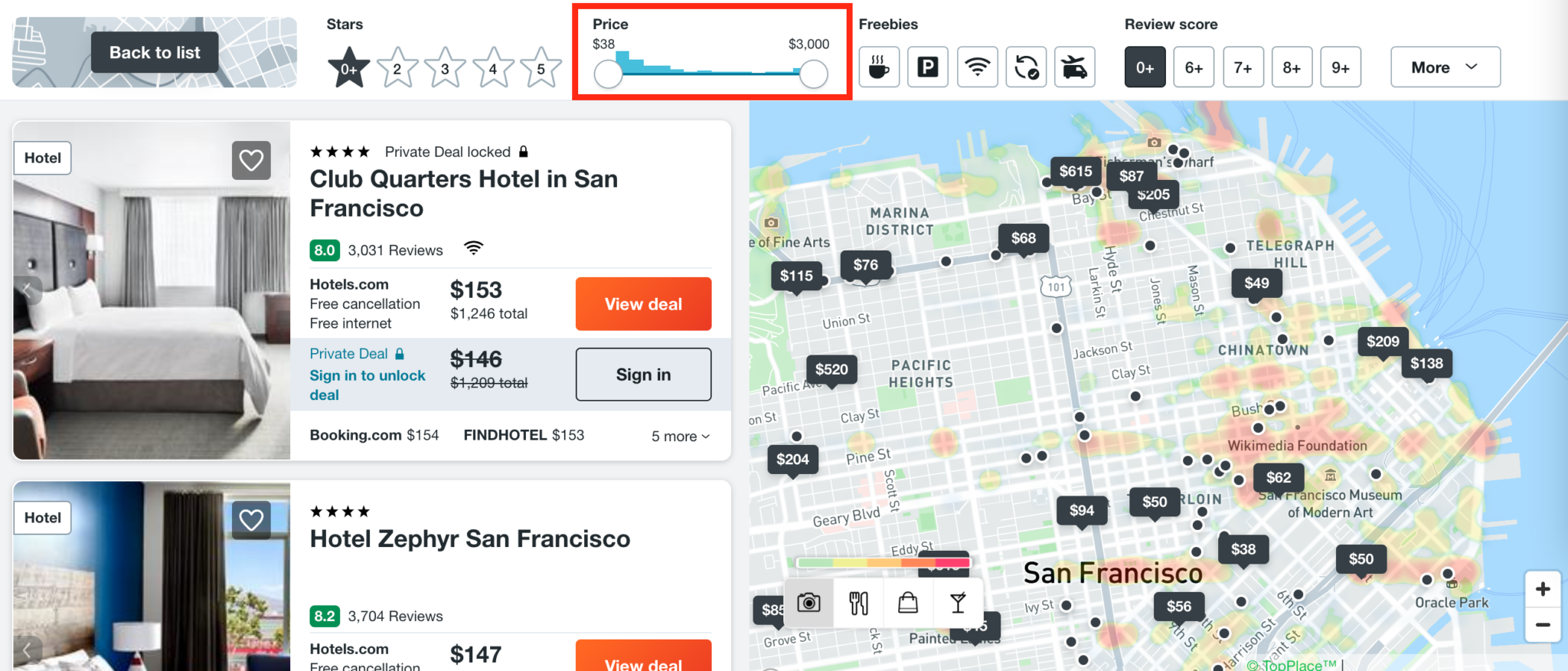
Task: Show restaurants using the fork and knife icon
Action: [x=859, y=604]
